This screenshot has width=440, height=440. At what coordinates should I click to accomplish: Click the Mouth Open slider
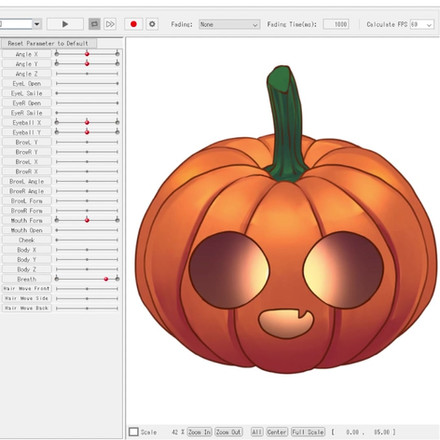coord(87,230)
